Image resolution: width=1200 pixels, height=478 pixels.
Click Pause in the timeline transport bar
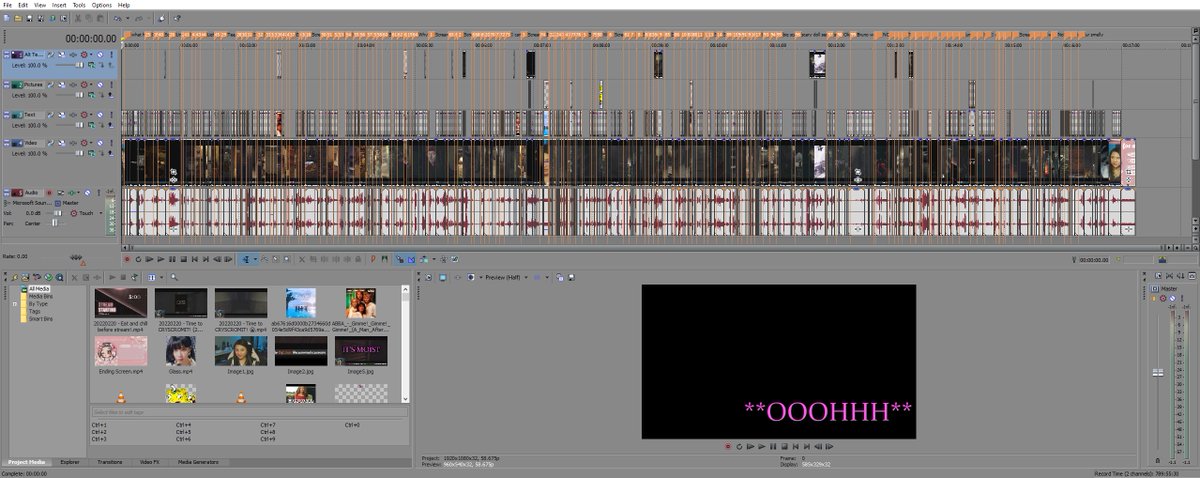pos(172,259)
